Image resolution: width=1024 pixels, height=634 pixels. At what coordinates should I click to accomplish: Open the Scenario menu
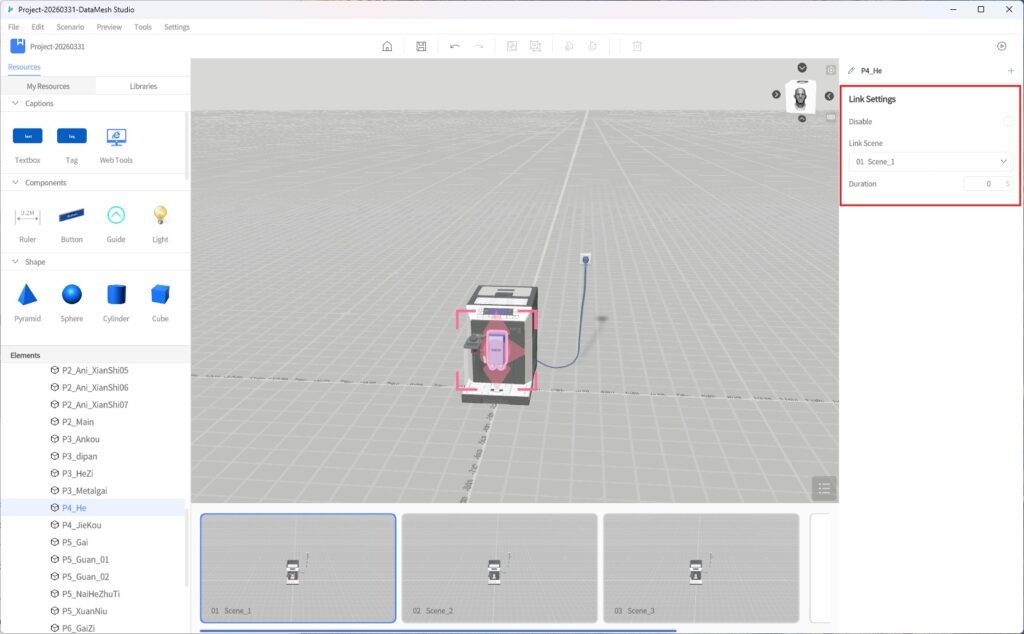coord(70,27)
